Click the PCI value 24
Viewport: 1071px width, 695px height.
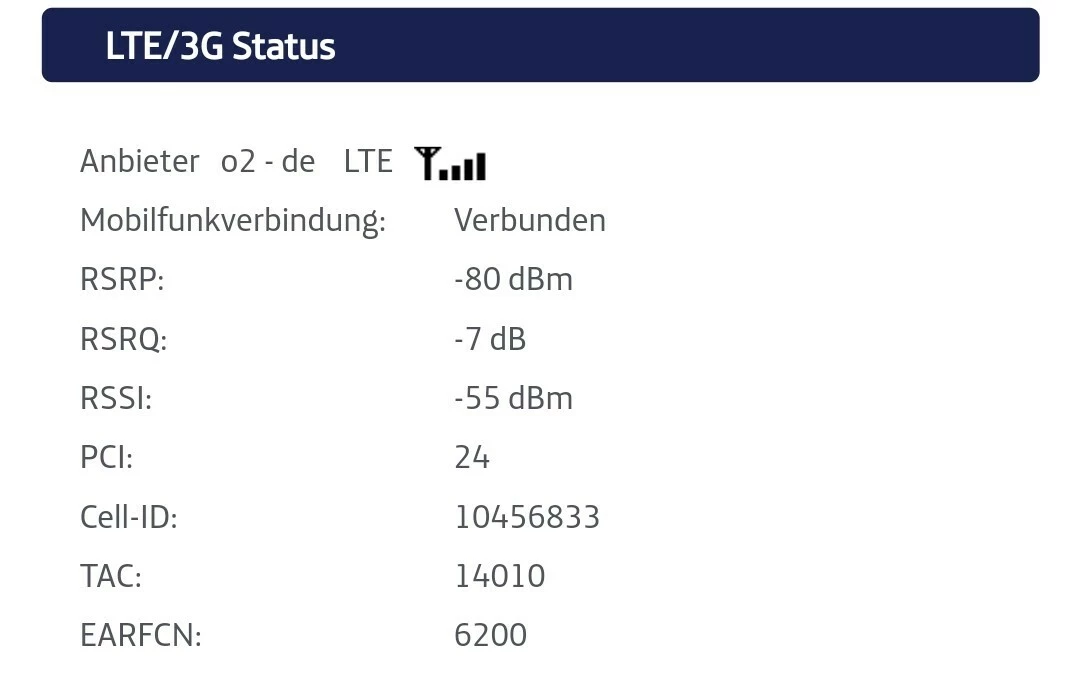point(472,457)
